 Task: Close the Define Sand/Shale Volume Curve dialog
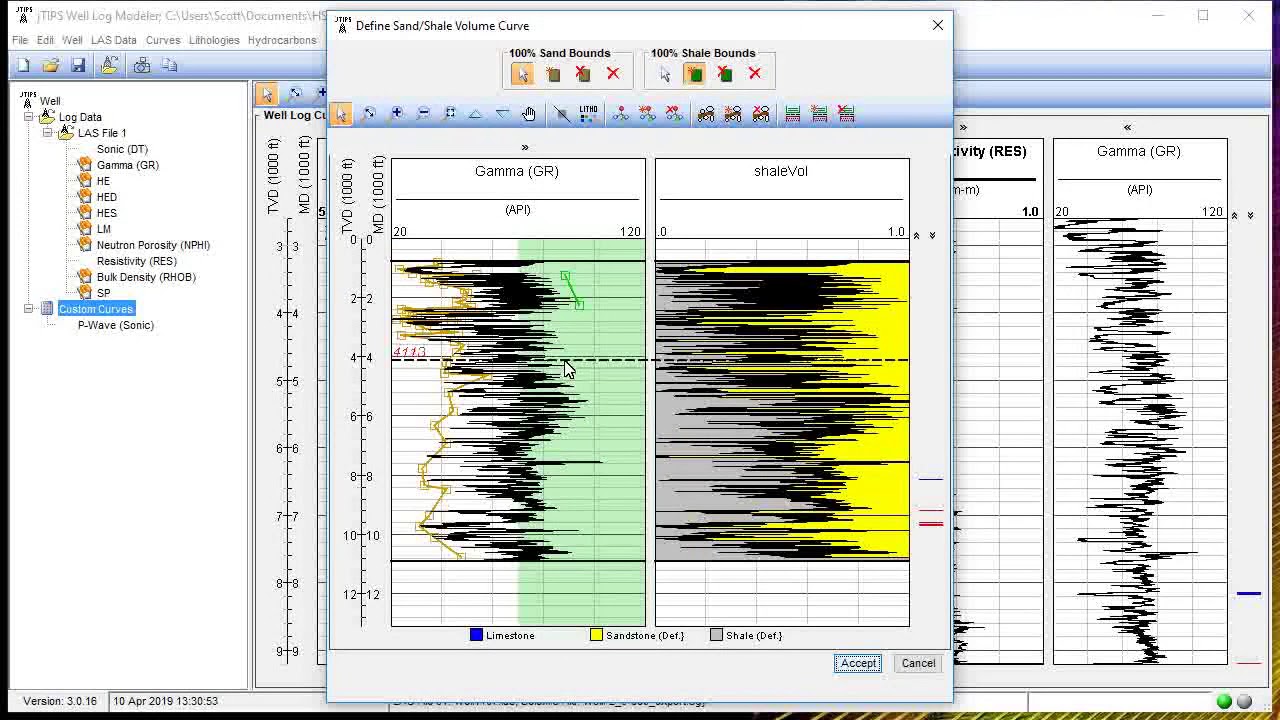(x=938, y=25)
